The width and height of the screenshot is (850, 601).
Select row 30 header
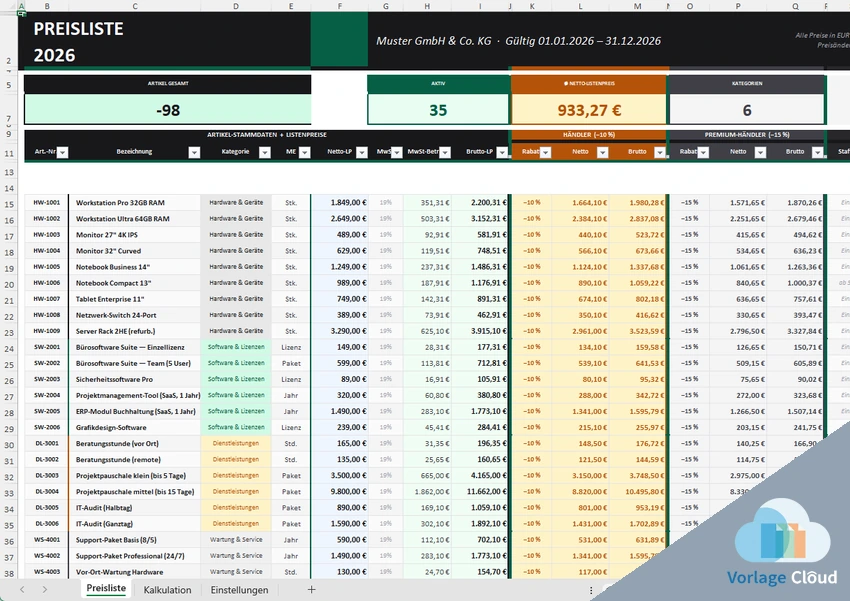tap(9, 445)
